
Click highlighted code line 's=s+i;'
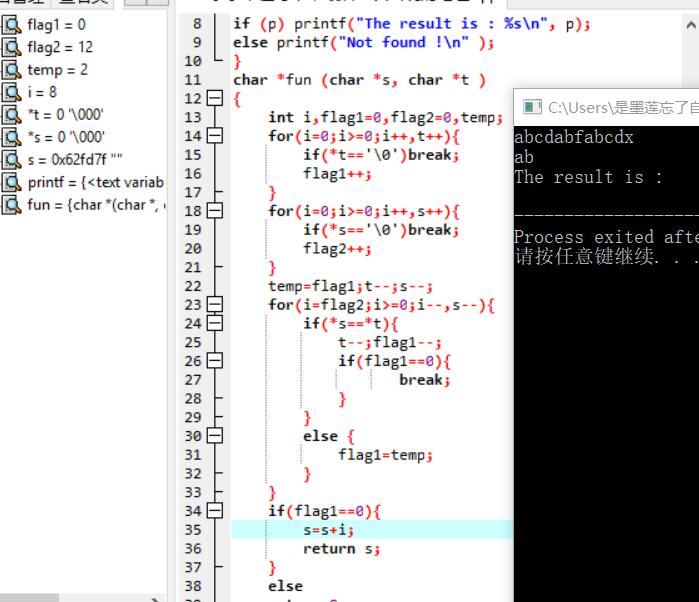[329, 530]
